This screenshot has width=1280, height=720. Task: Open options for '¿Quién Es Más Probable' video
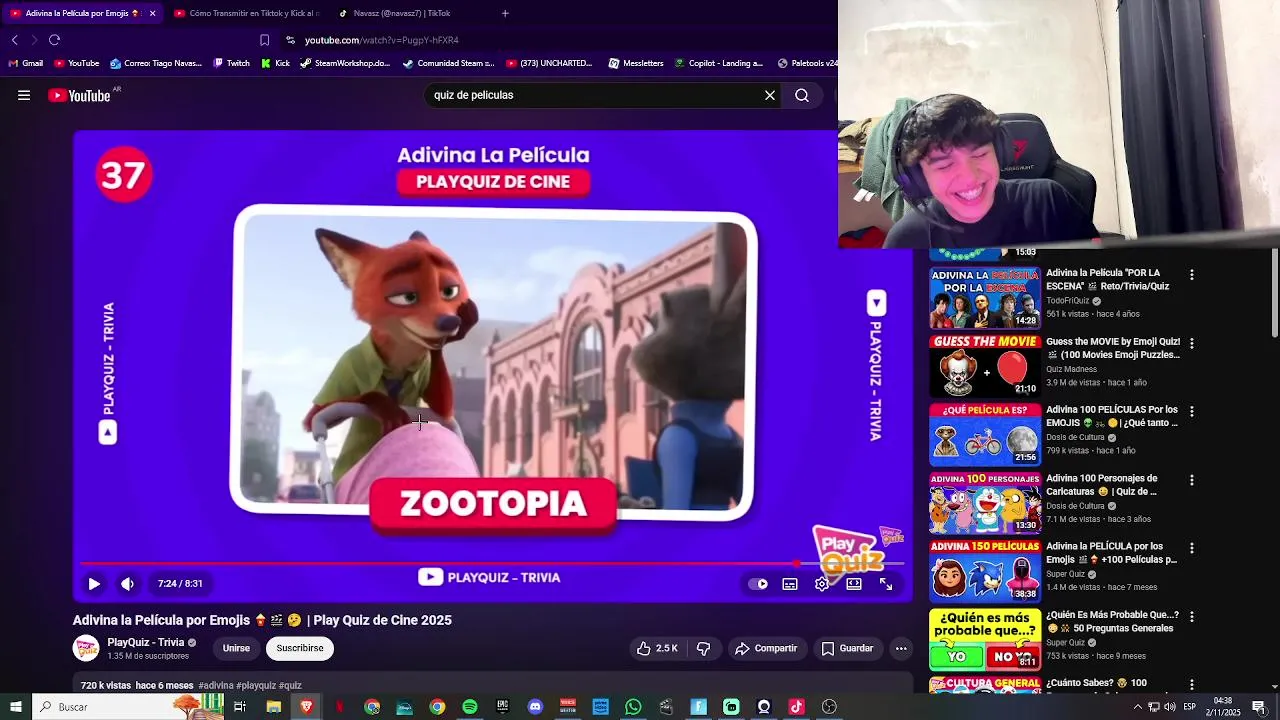click(x=1191, y=616)
